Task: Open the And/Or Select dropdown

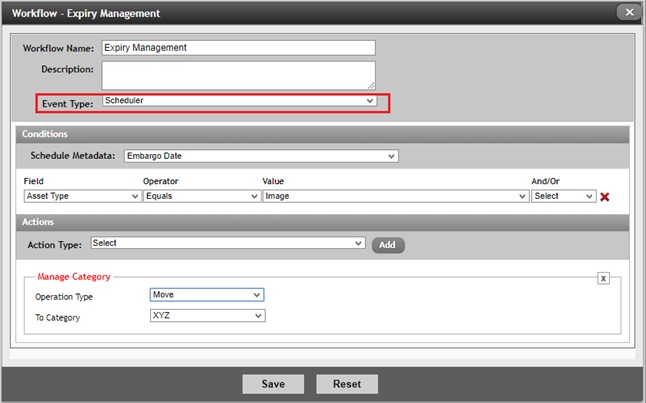Action: tap(564, 196)
